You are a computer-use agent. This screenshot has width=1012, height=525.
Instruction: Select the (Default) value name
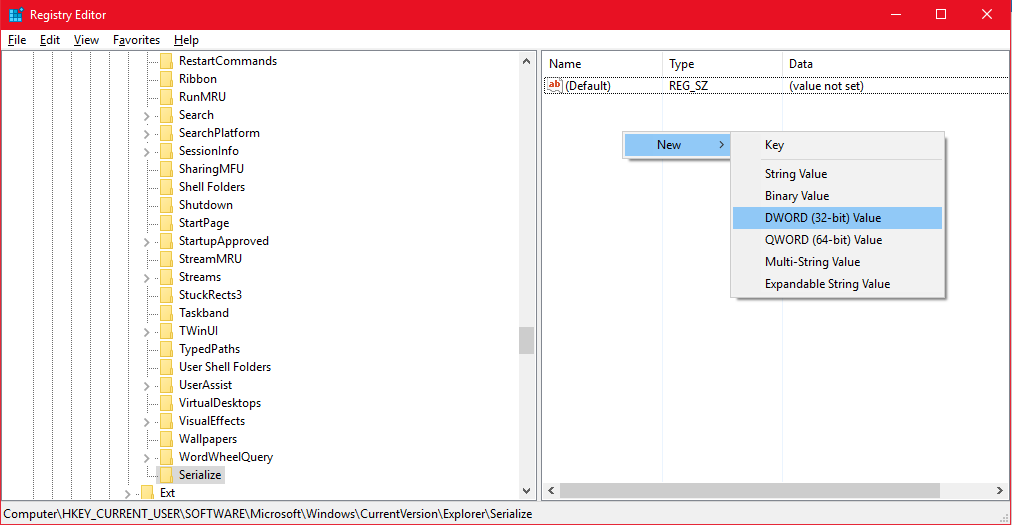click(588, 86)
